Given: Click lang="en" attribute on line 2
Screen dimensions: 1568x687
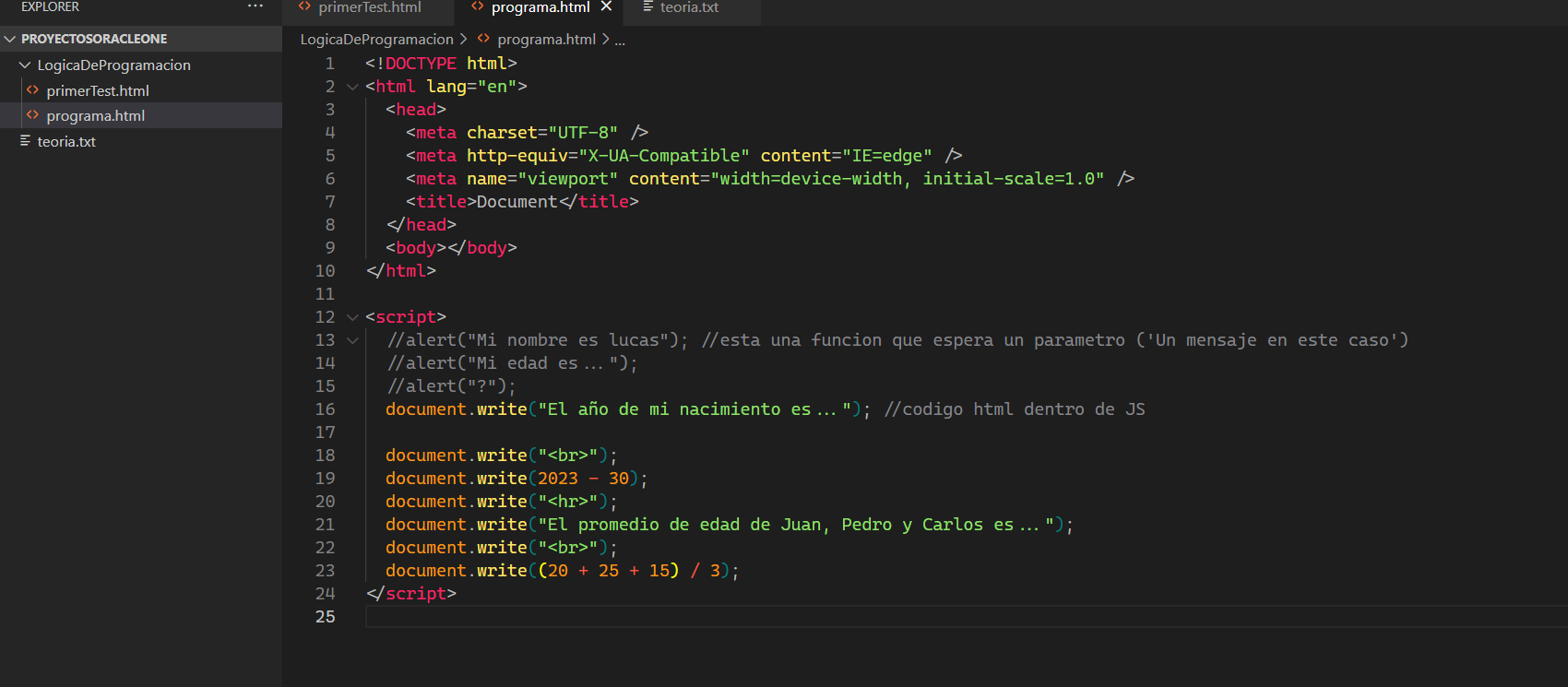Looking at the screenshot, I should point(471,87).
